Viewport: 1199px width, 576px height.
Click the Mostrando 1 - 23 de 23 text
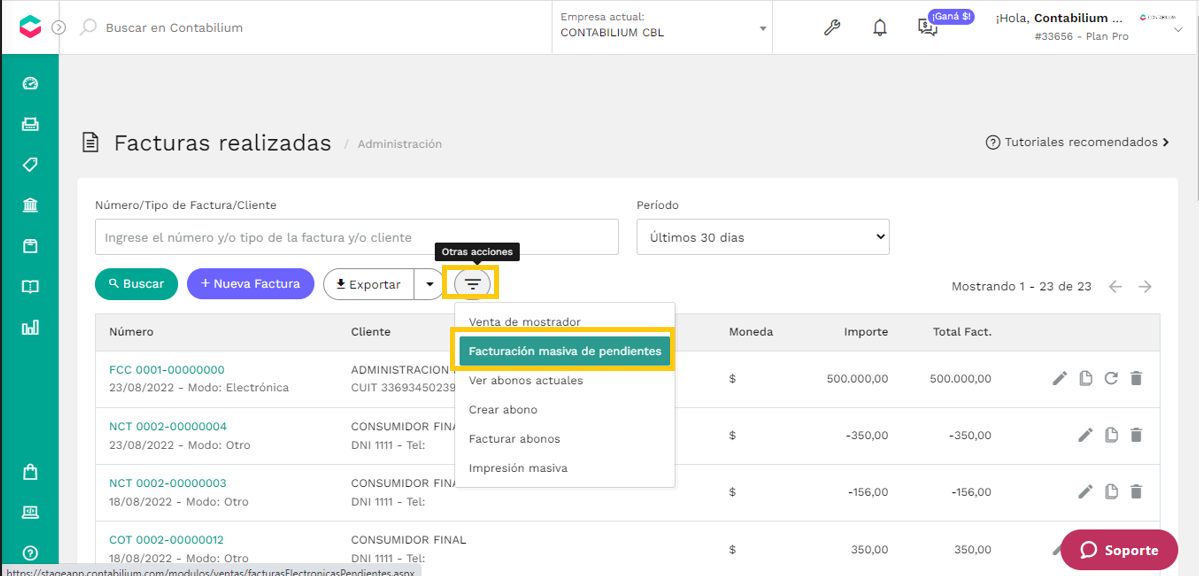(x=1021, y=286)
